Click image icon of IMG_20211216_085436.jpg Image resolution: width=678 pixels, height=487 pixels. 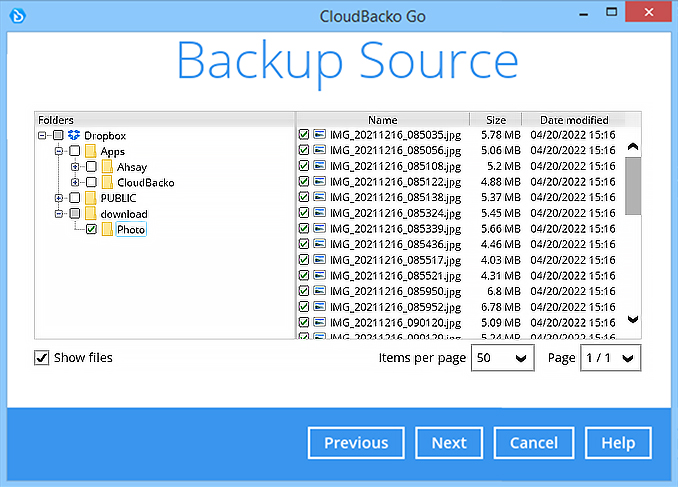tap(320, 244)
